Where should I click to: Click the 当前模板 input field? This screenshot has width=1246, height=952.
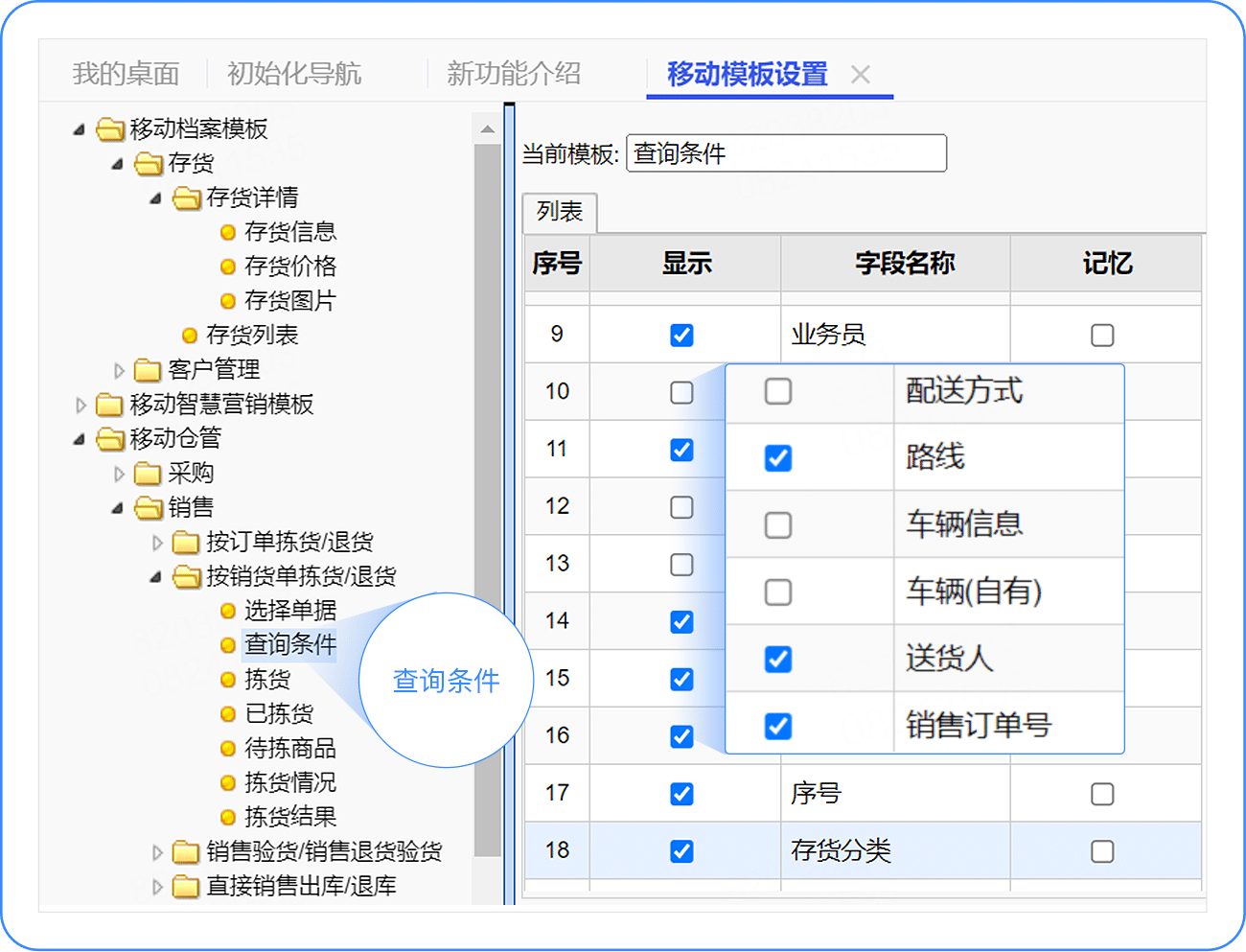pos(786,153)
